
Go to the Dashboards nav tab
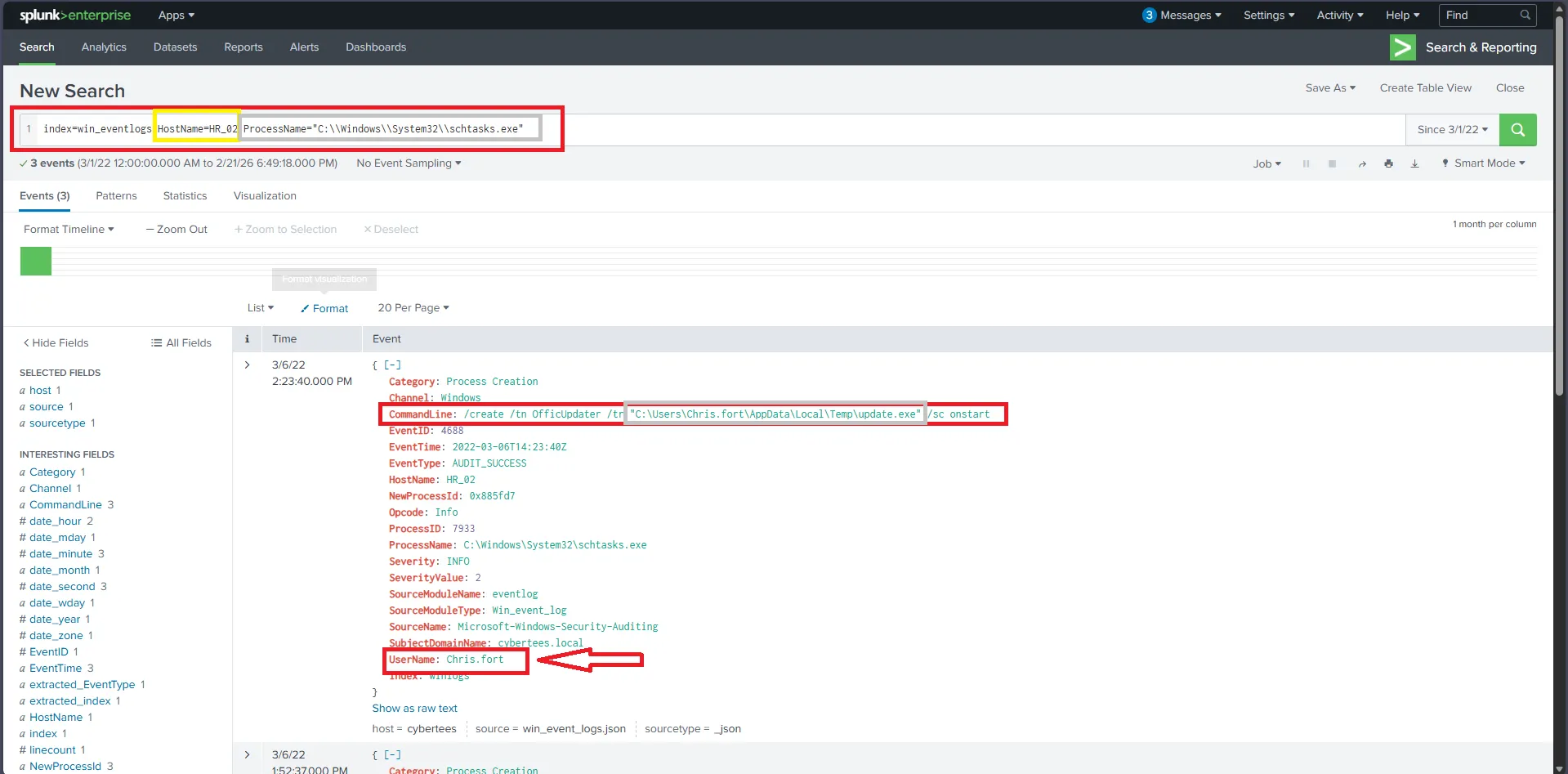click(376, 47)
